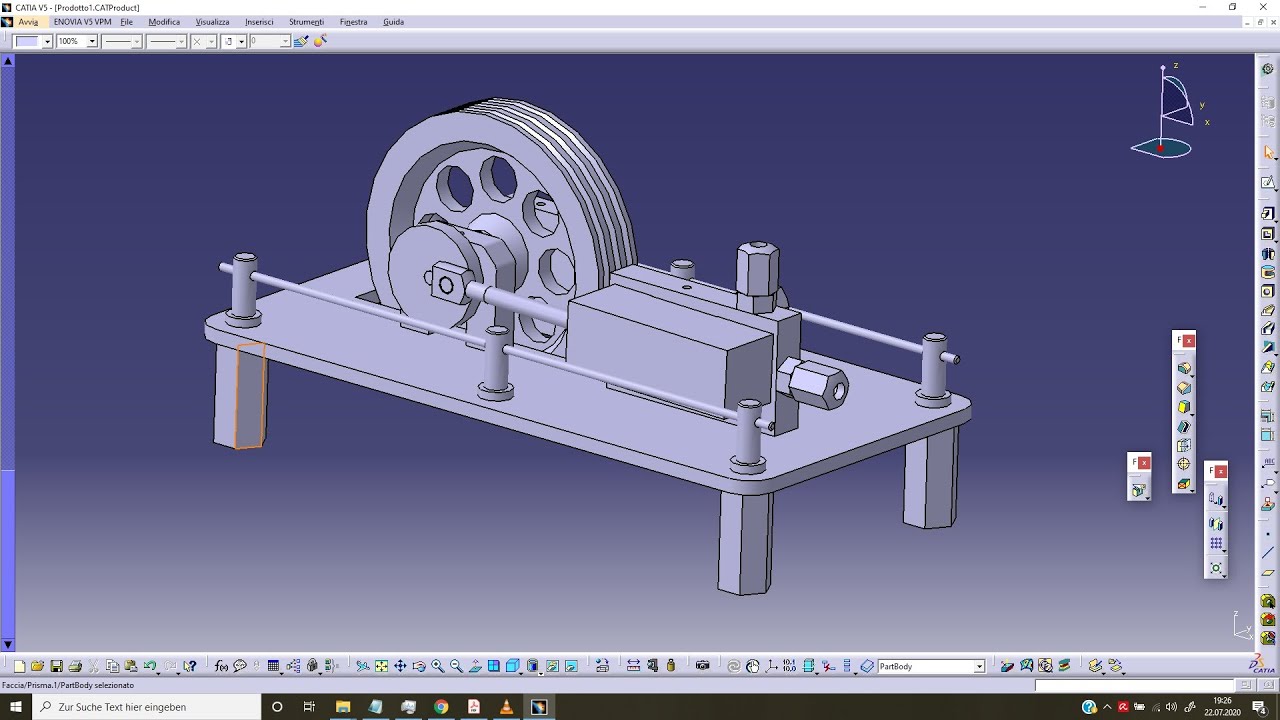Select the Pocket tool in right toolbar
1280x720 pixels.
point(1268,234)
